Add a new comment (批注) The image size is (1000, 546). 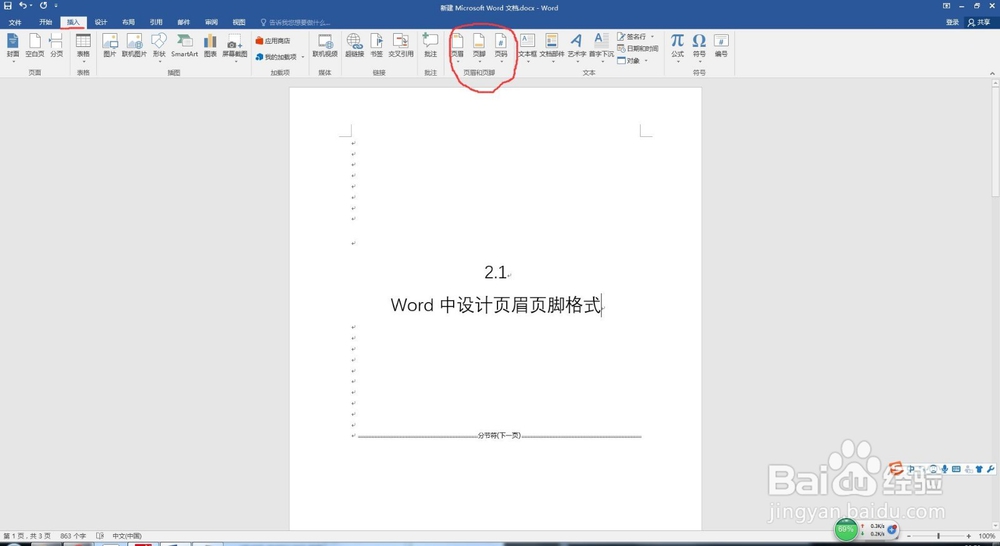(430, 46)
